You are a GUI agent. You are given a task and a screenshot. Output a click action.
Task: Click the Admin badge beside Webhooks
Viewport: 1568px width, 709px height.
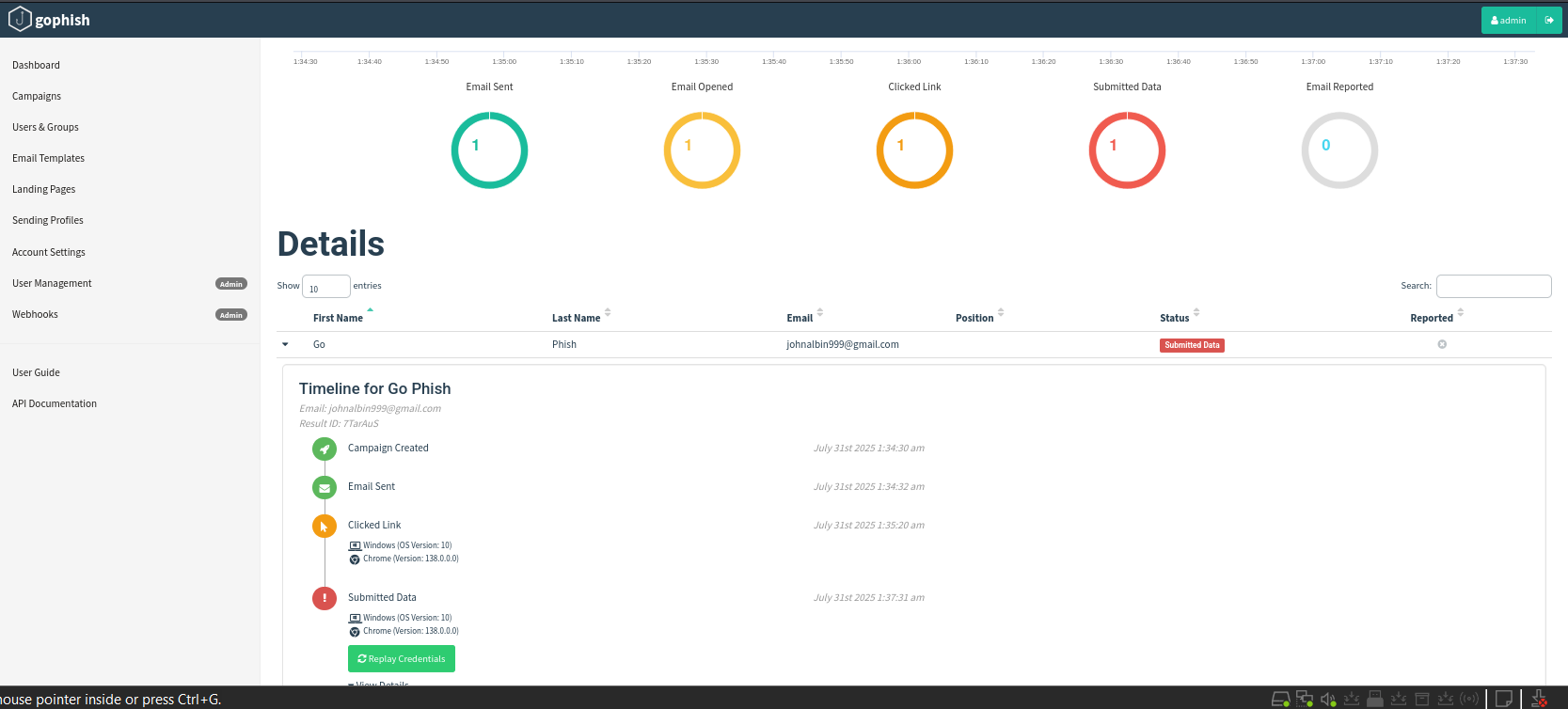231,315
